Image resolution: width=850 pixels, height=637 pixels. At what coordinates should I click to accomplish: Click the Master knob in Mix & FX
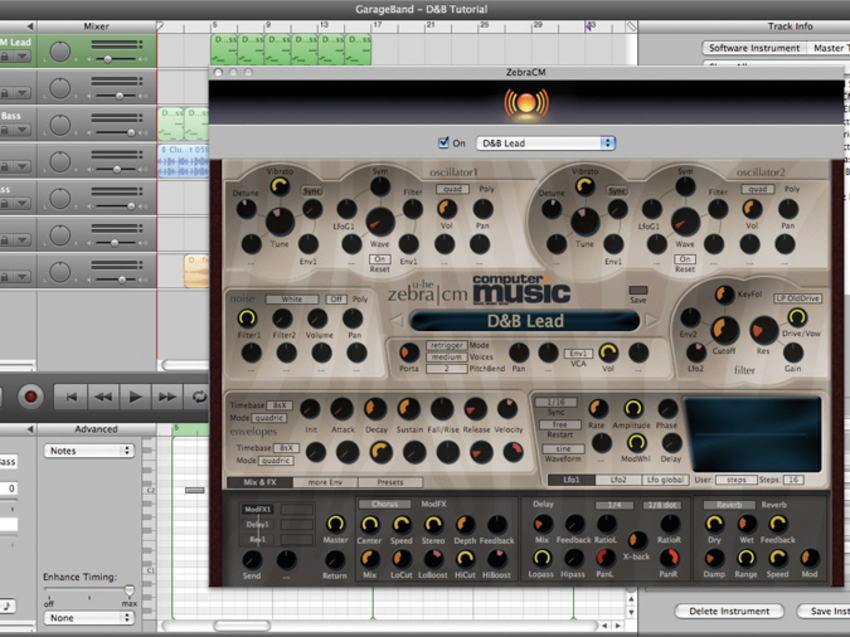click(x=335, y=524)
